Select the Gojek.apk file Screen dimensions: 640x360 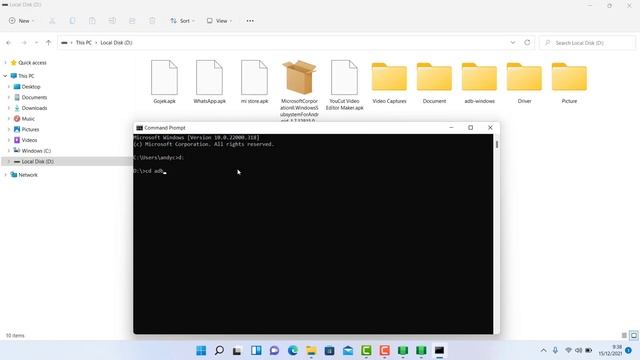pos(164,82)
